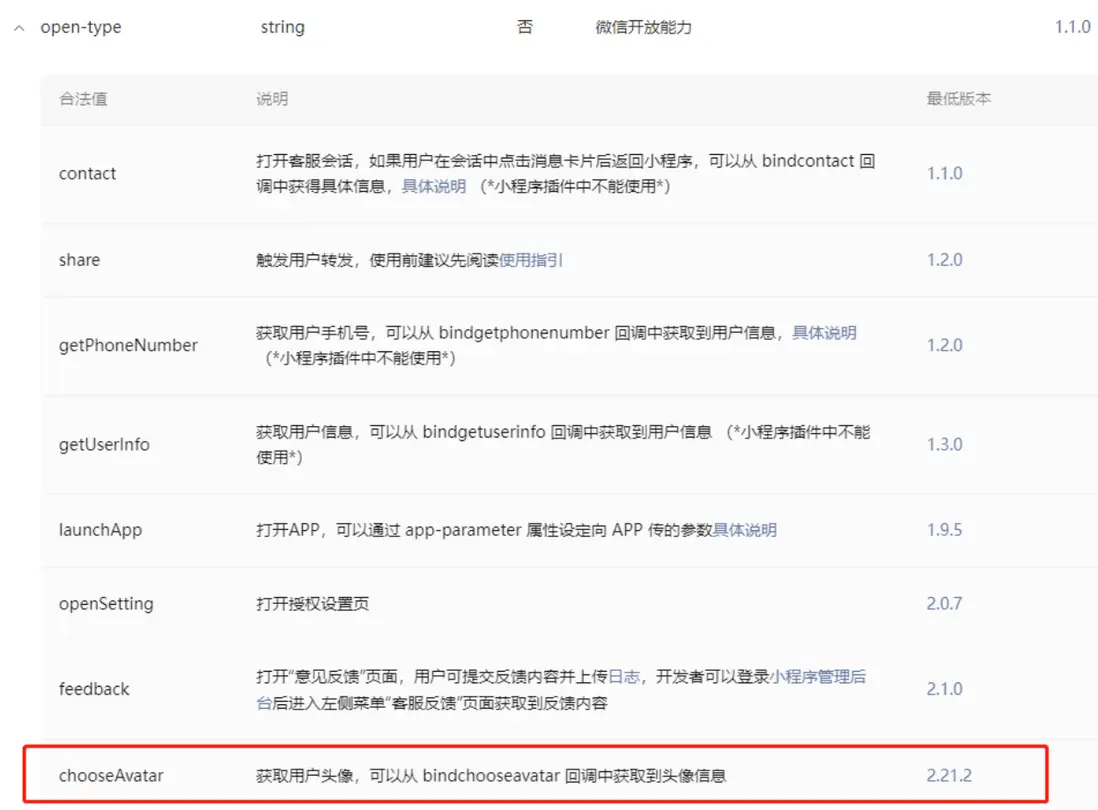
Task: Open version 1.1.0 link in contact row
Action: pos(945,174)
